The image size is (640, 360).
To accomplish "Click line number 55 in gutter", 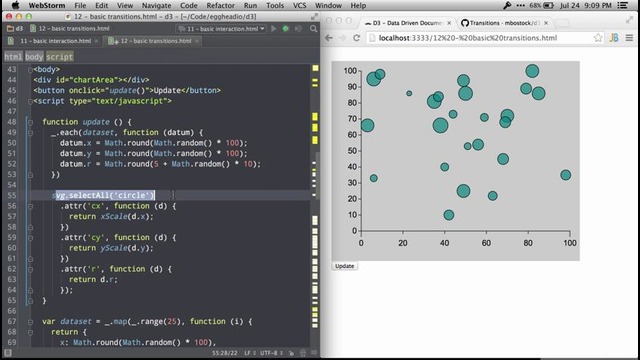I will coord(12,196).
